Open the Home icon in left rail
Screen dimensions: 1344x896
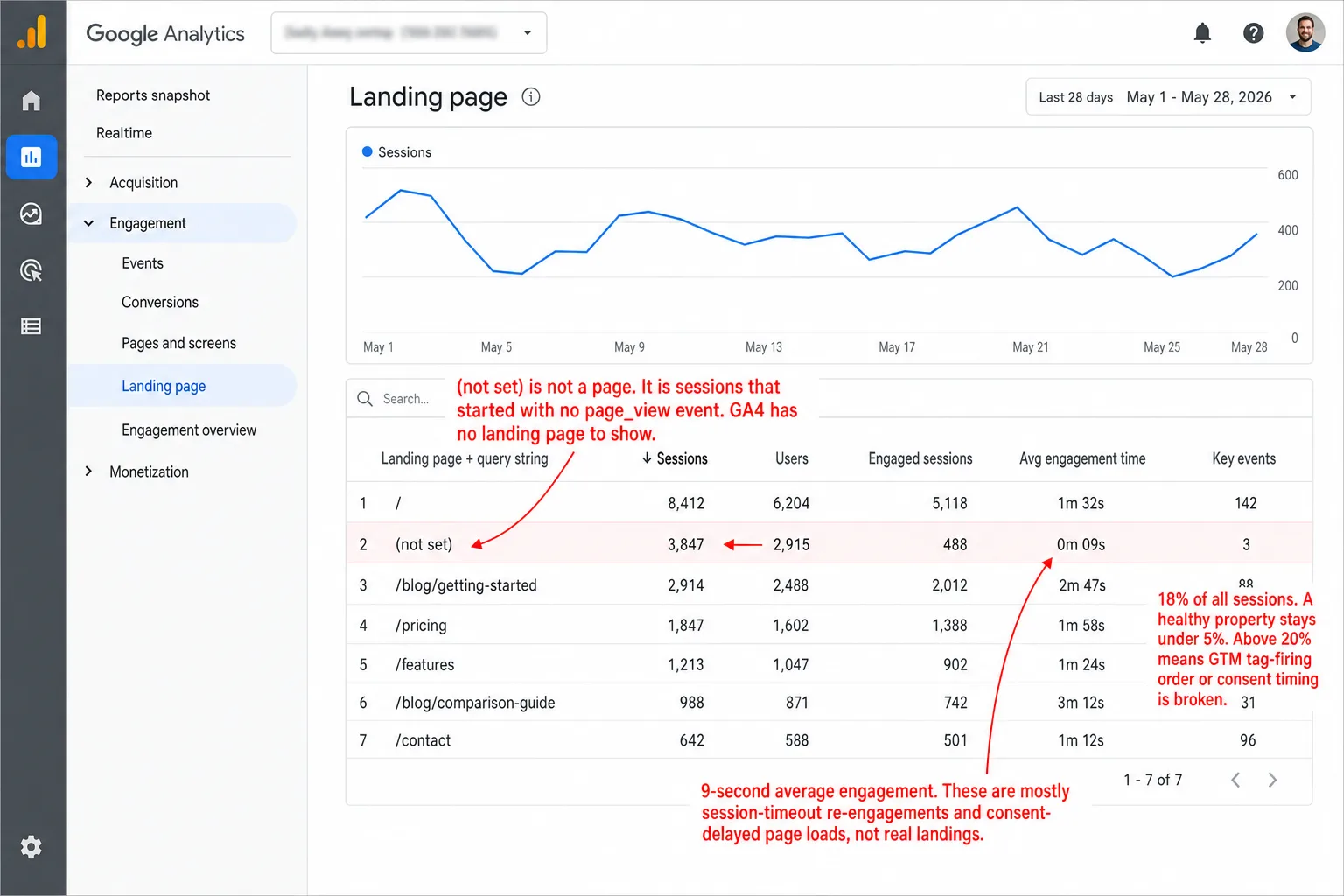pos(31,101)
